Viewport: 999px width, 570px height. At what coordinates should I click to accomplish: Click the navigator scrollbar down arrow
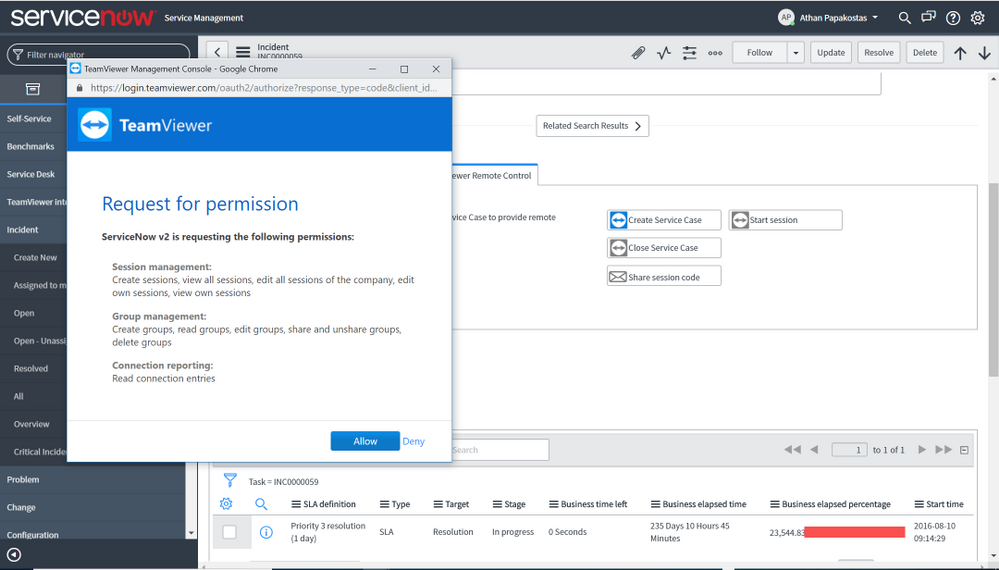(191, 533)
